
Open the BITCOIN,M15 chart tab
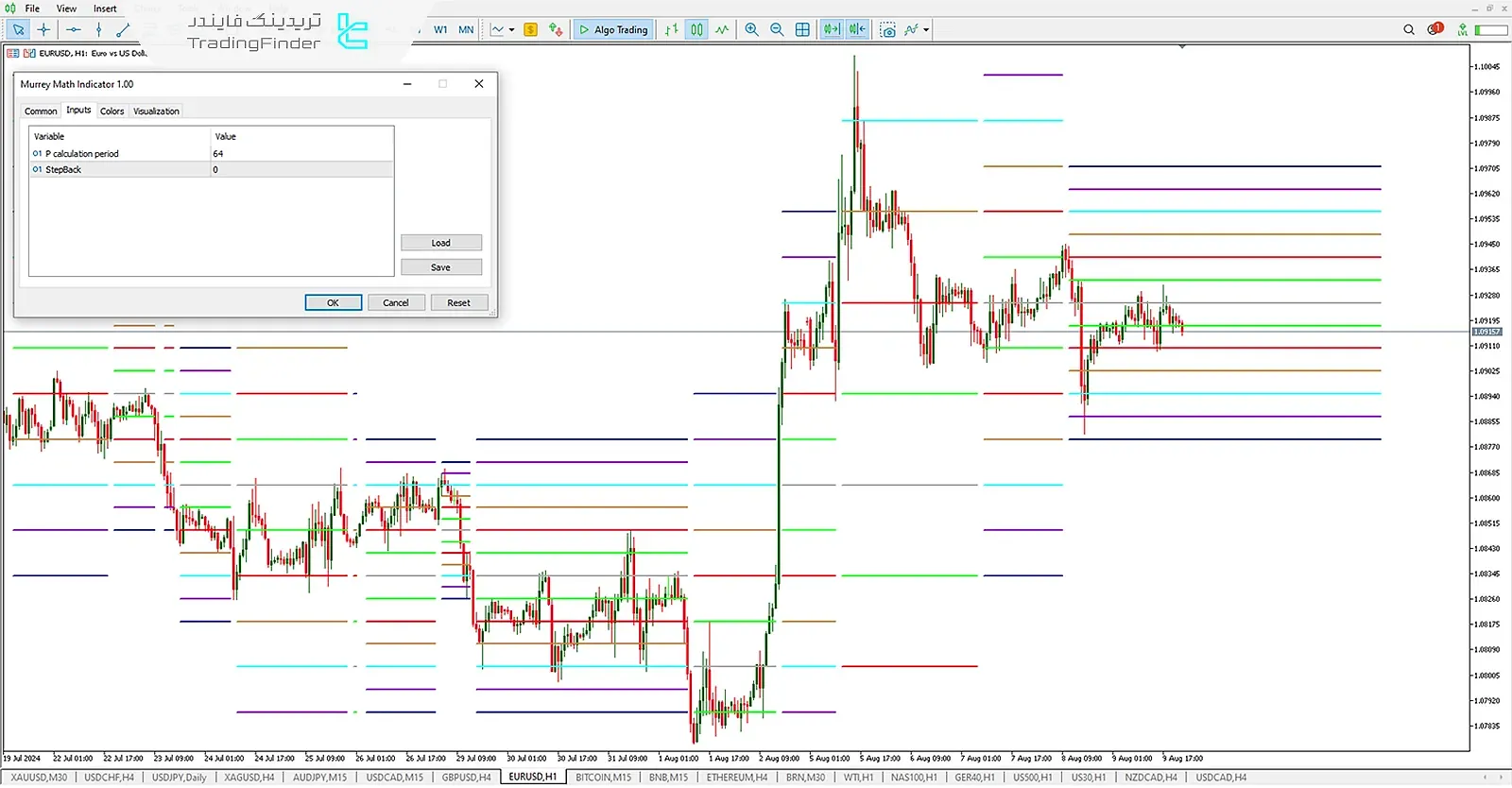coord(603,778)
